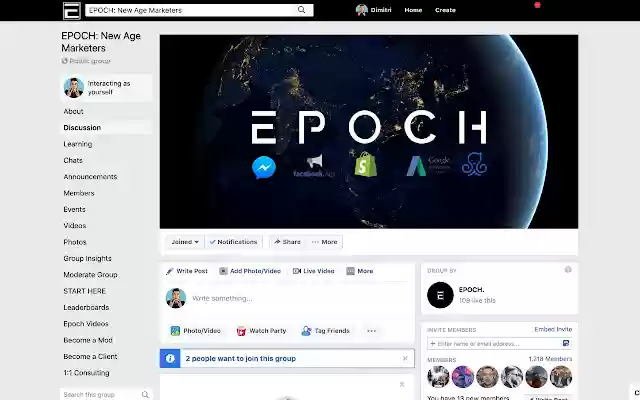Open Moderate Group
Screen dimensions: 640x400
click(90, 275)
